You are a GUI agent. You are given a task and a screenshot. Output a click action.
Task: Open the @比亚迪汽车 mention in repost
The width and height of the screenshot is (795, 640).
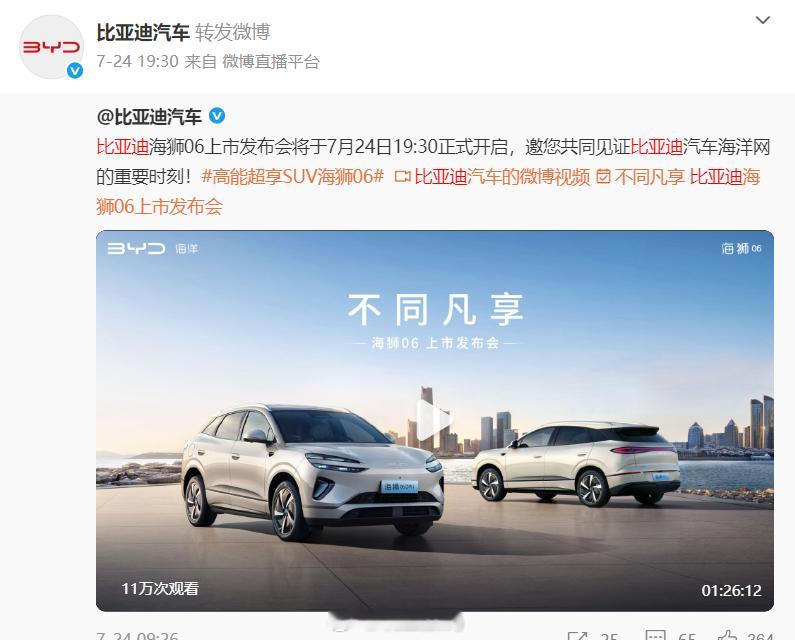[149, 117]
